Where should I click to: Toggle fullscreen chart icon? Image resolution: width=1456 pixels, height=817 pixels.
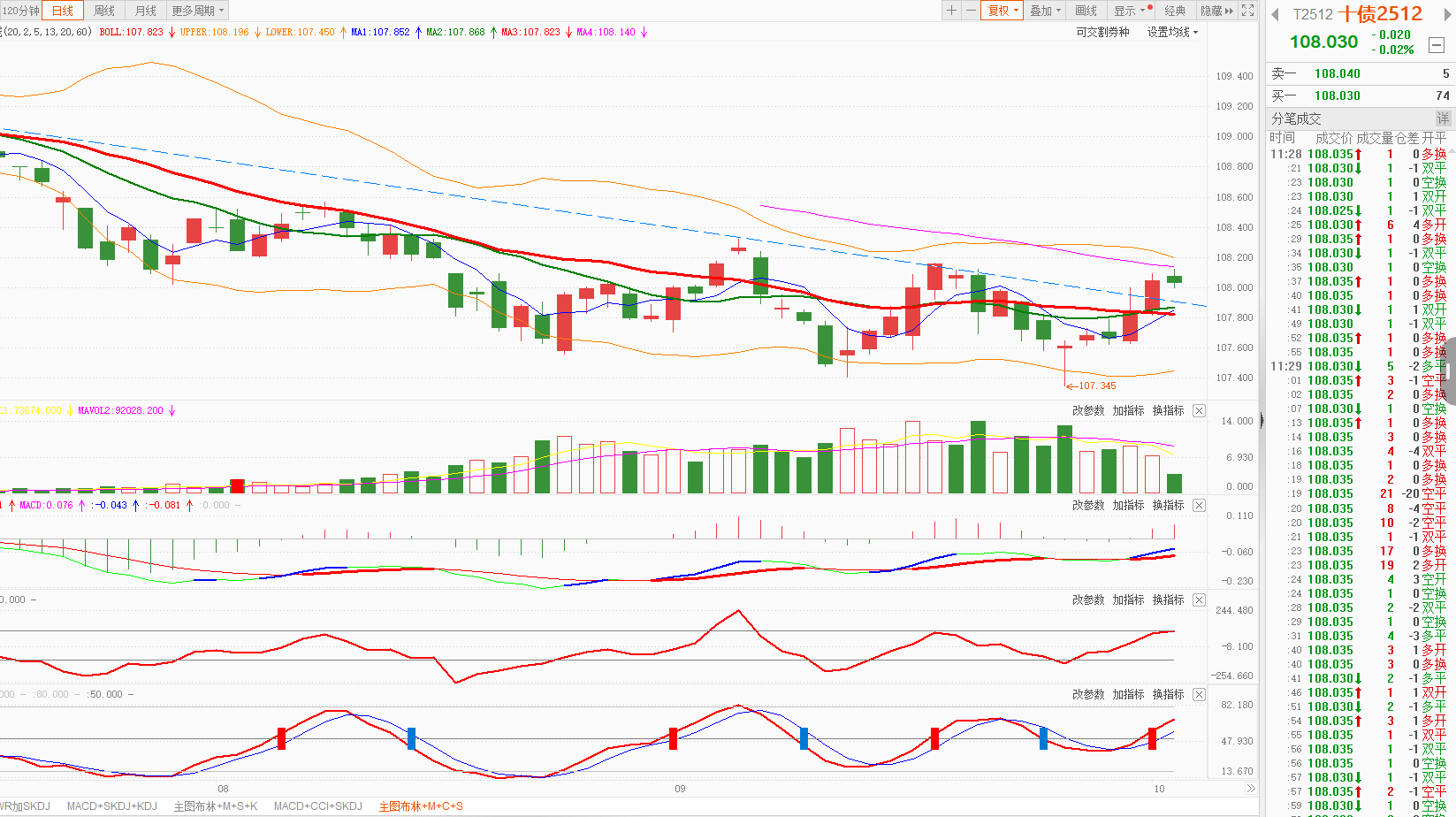1248,11
